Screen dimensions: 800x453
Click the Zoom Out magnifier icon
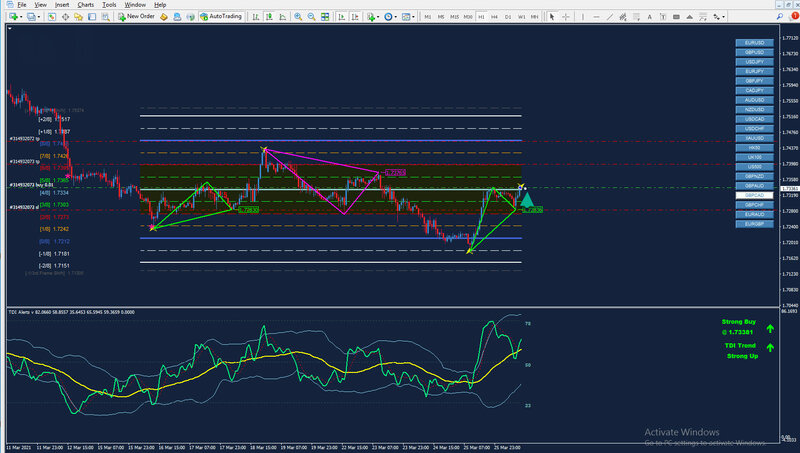[311, 17]
